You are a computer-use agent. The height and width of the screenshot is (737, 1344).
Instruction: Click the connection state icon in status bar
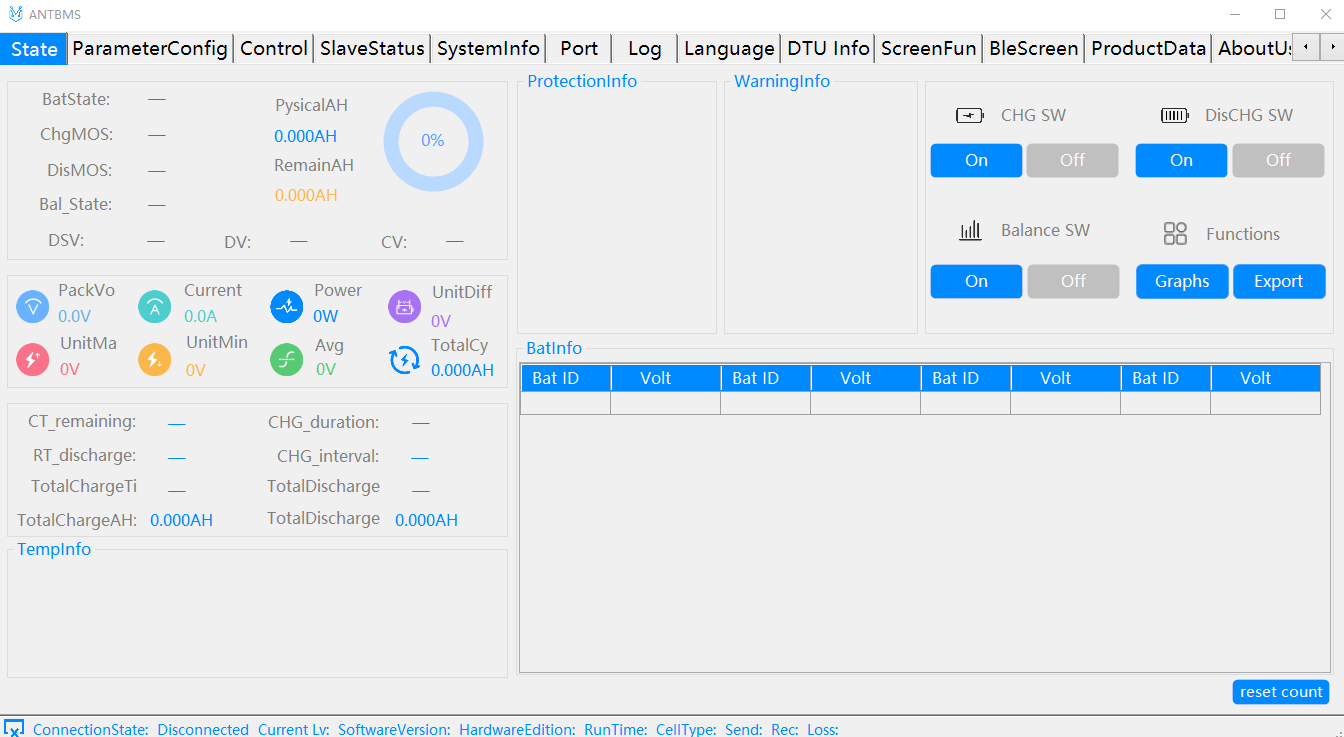[x=13, y=728]
